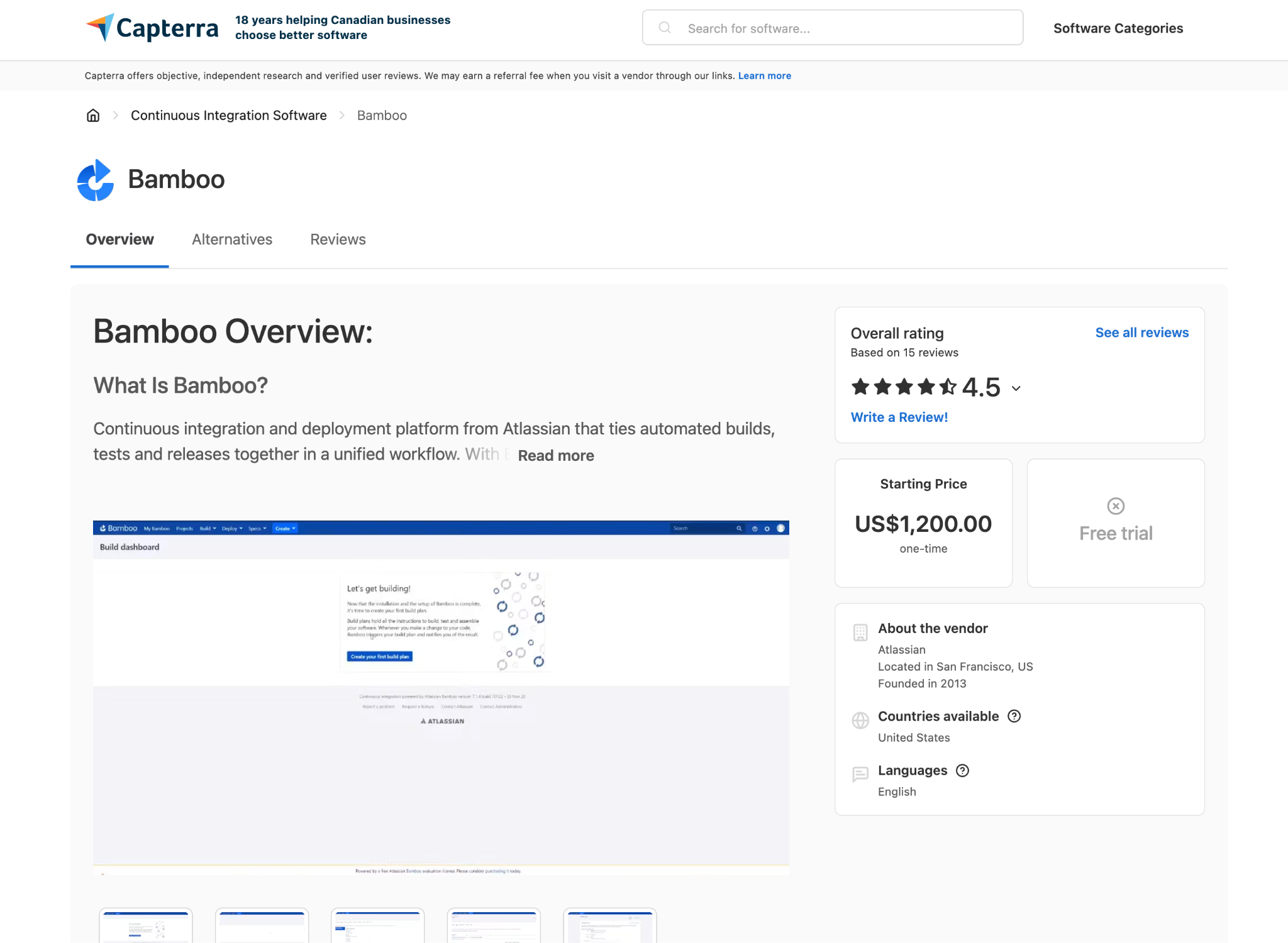Open the main Bamboo dashboard screenshot
This screenshot has width=1288, height=943.
[x=441, y=697]
